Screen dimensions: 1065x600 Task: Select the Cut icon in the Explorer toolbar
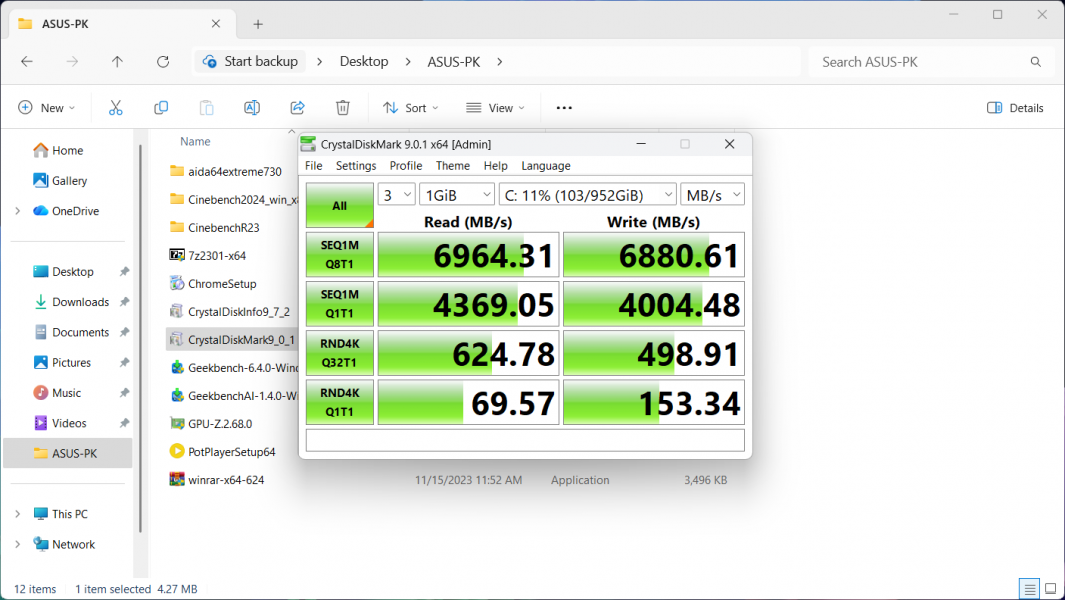115,107
